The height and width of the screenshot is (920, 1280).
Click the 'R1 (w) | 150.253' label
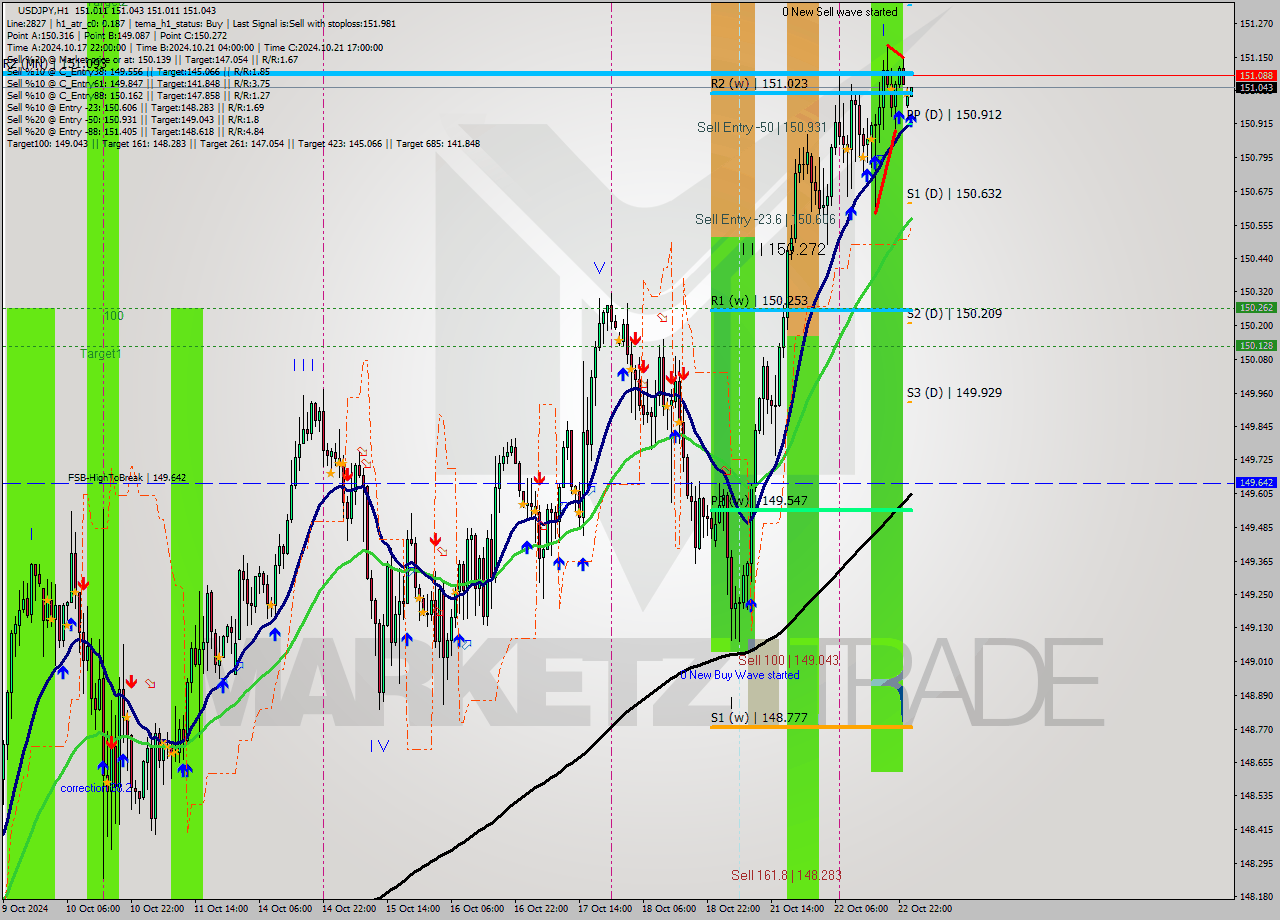[x=759, y=300]
